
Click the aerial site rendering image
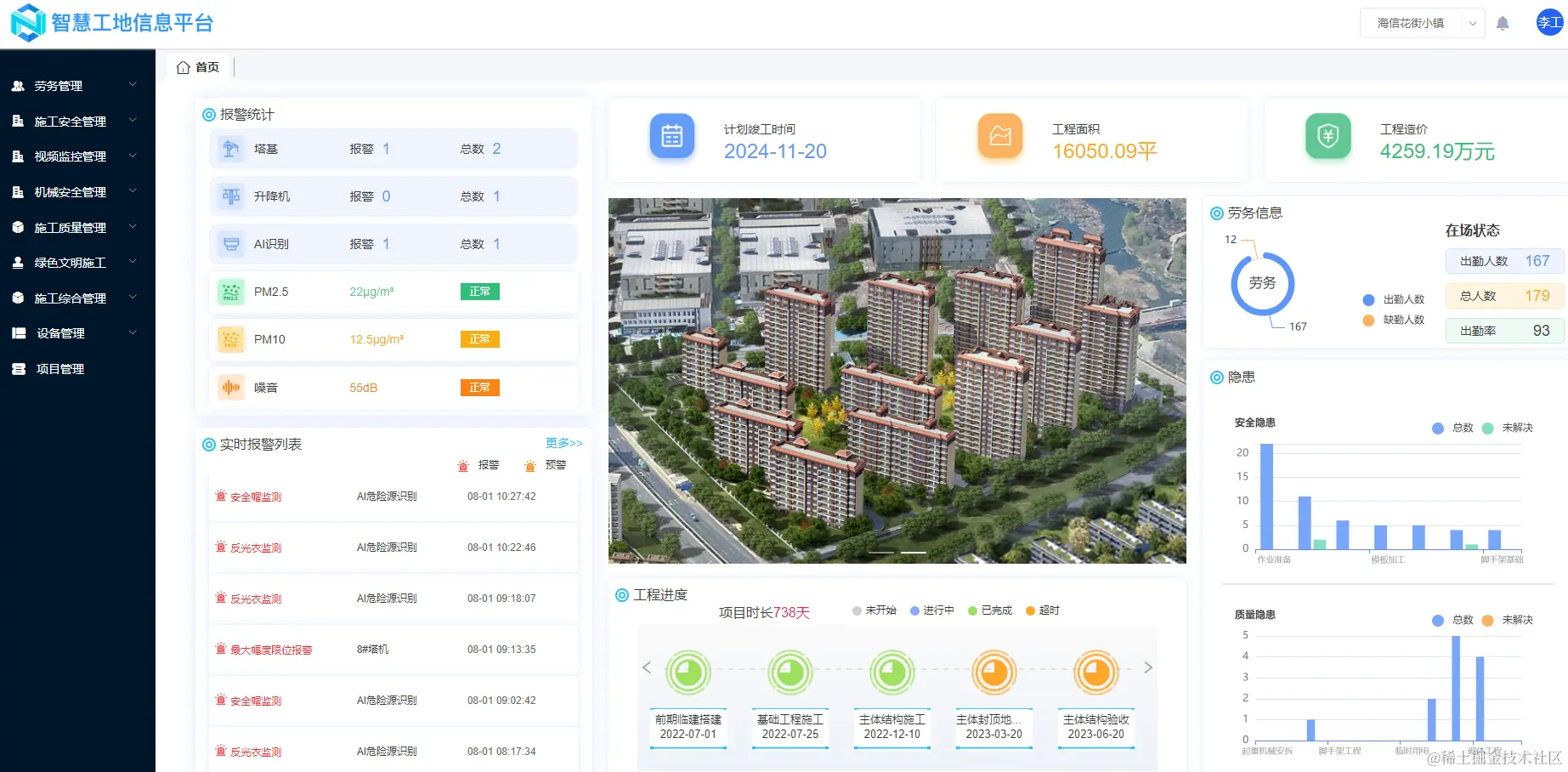pyautogui.click(x=897, y=381)
